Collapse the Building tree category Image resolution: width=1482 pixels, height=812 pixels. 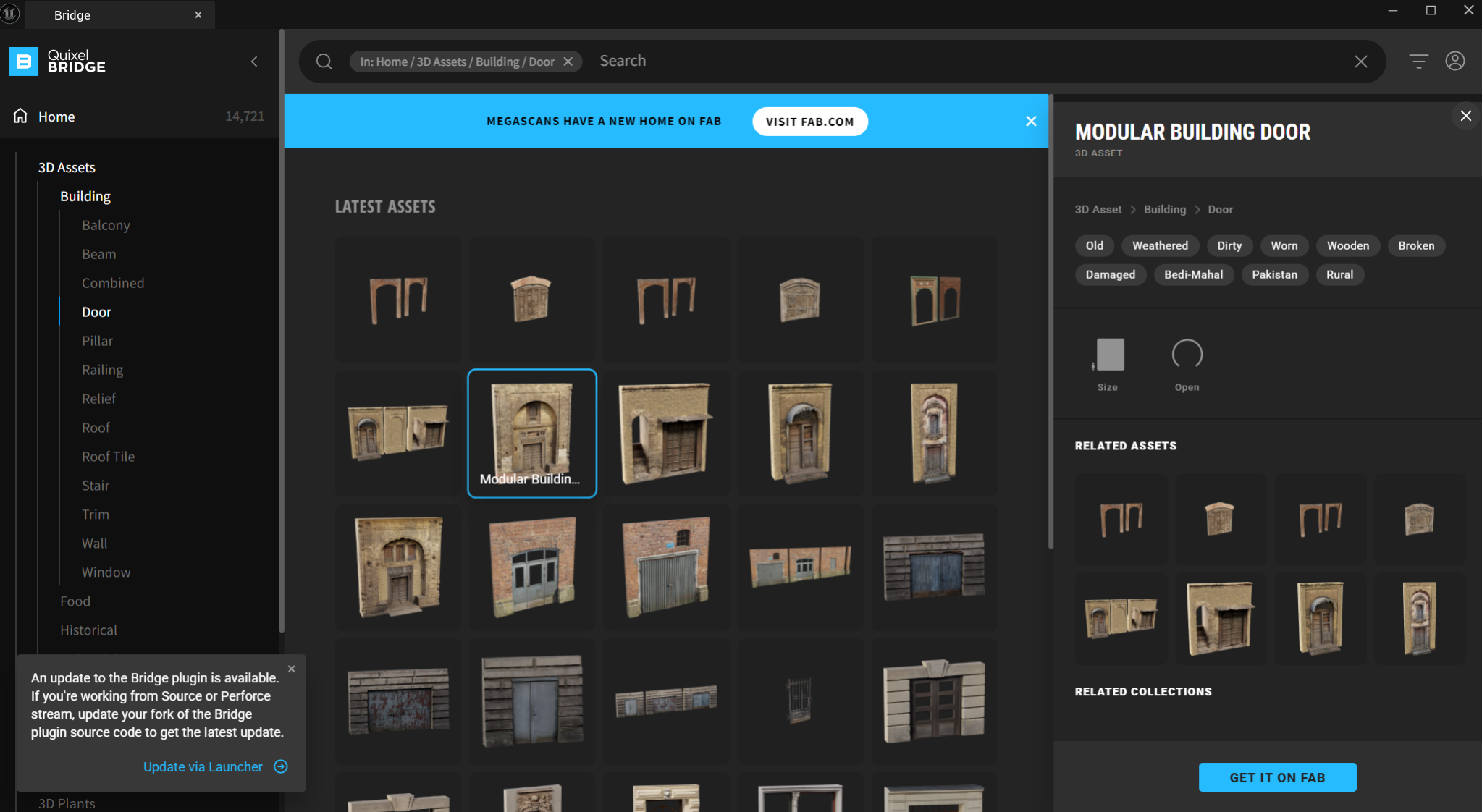coord(85,196)
